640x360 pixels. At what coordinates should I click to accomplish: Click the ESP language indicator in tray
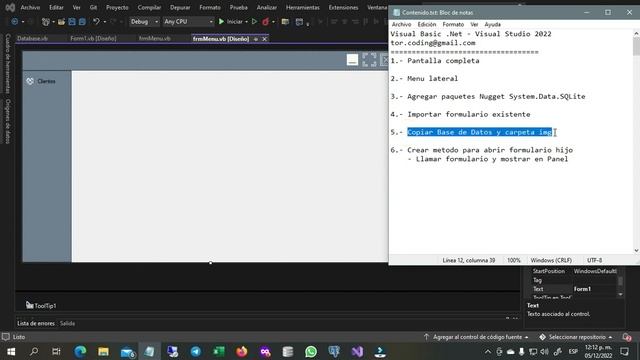573,351
